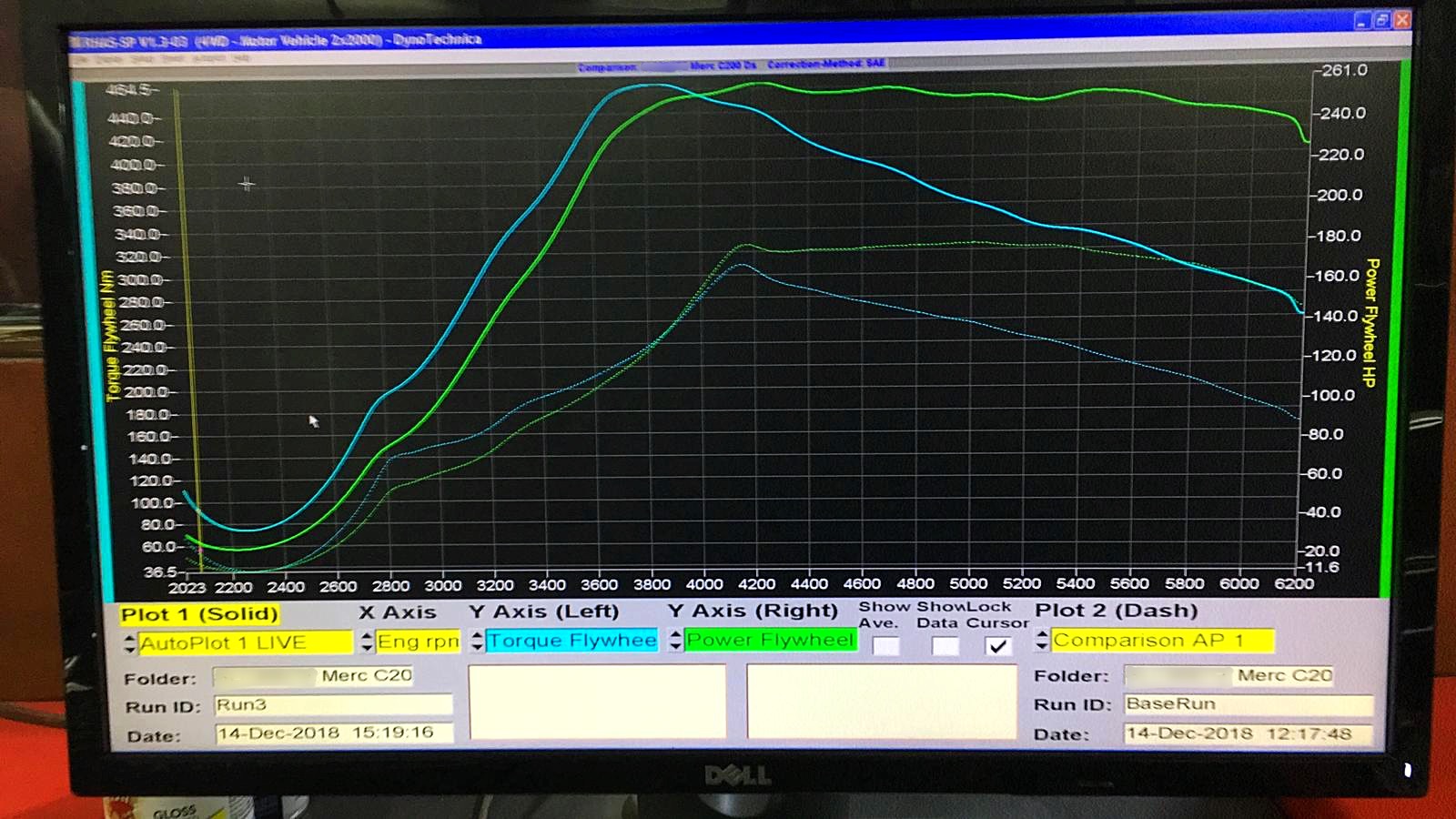Viewport: 1456px width, 819px height.
Task: Click the Date field showing 15:19:16
Action: coord(334,733)
